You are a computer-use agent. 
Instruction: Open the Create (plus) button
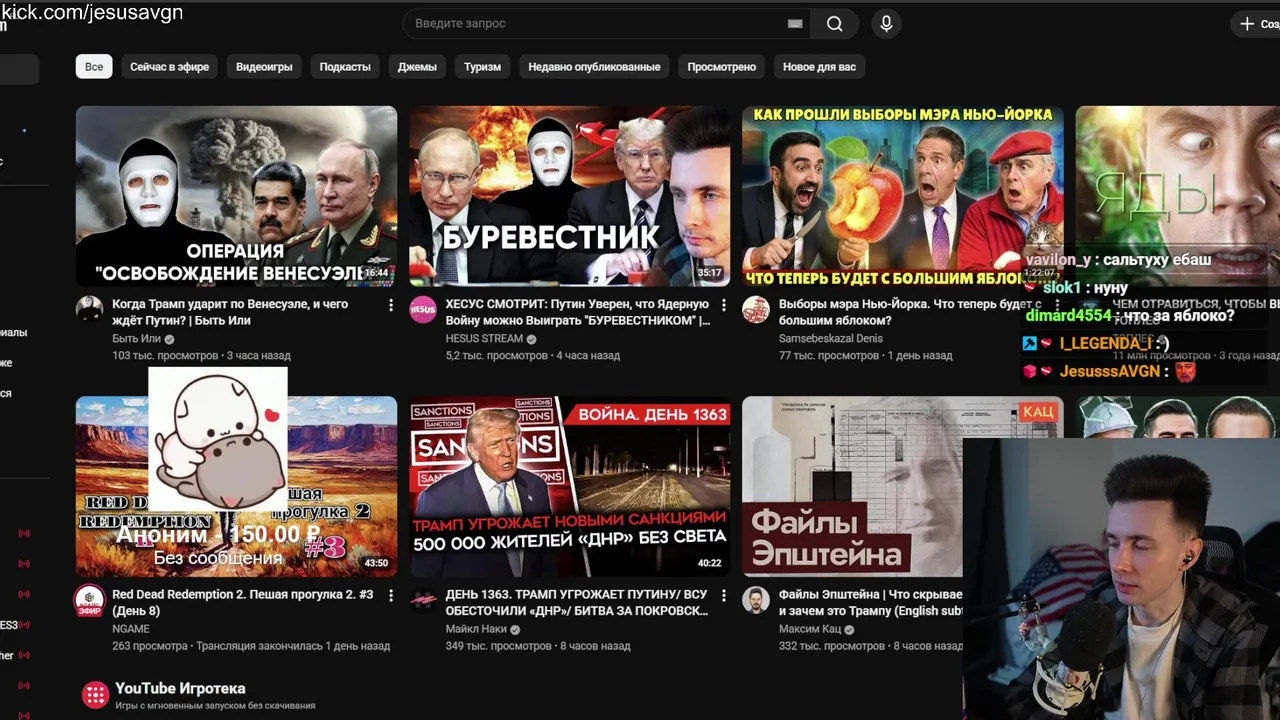click(x=1258, y=24)
